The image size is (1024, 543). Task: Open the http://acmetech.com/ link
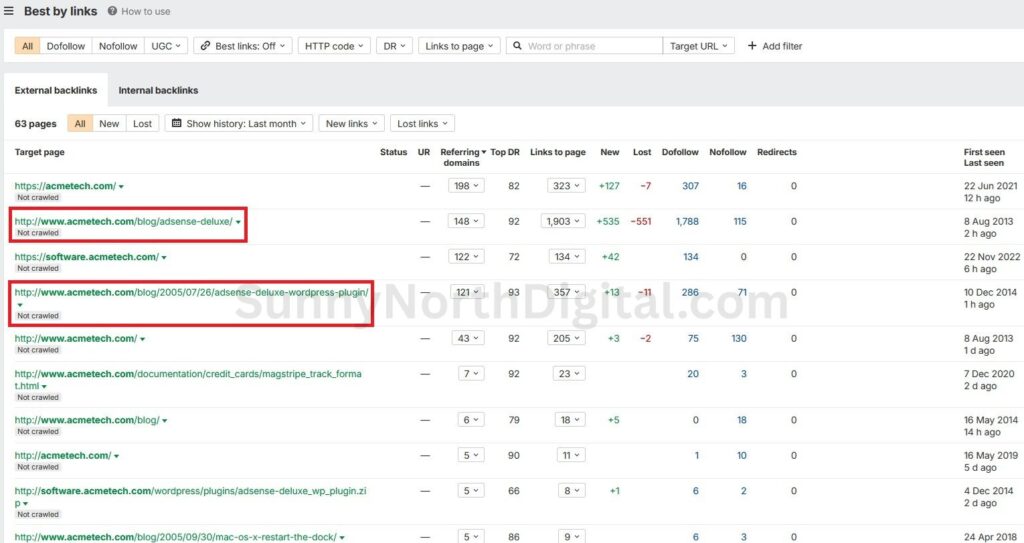63,455
